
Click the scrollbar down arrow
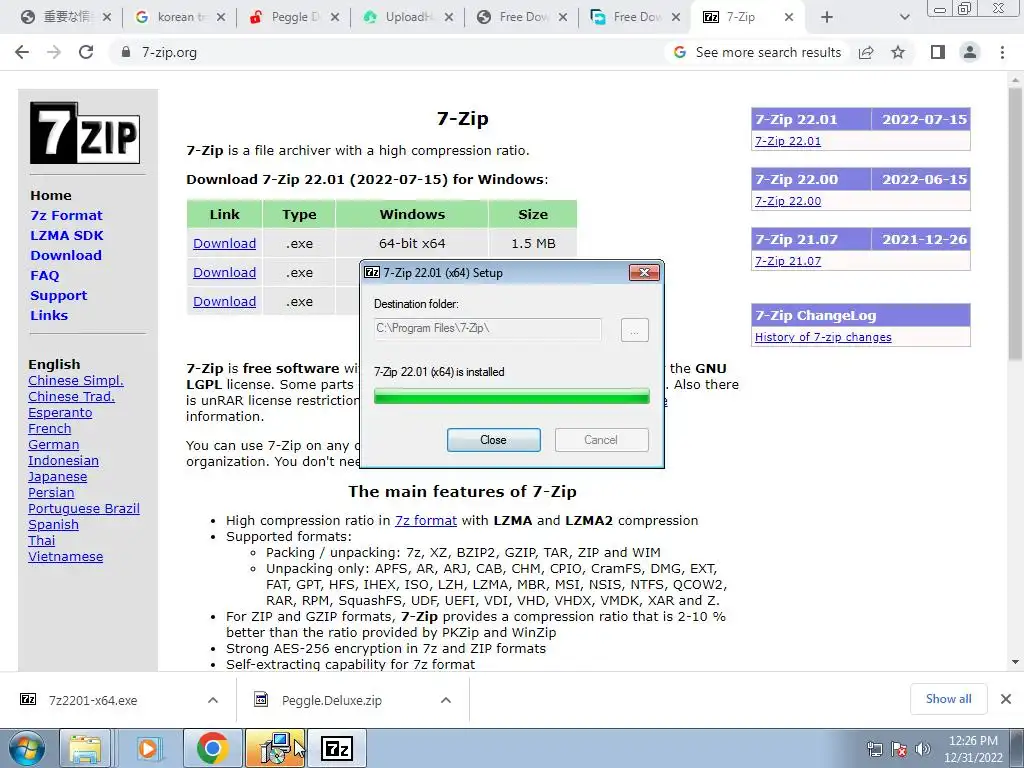1015,662
